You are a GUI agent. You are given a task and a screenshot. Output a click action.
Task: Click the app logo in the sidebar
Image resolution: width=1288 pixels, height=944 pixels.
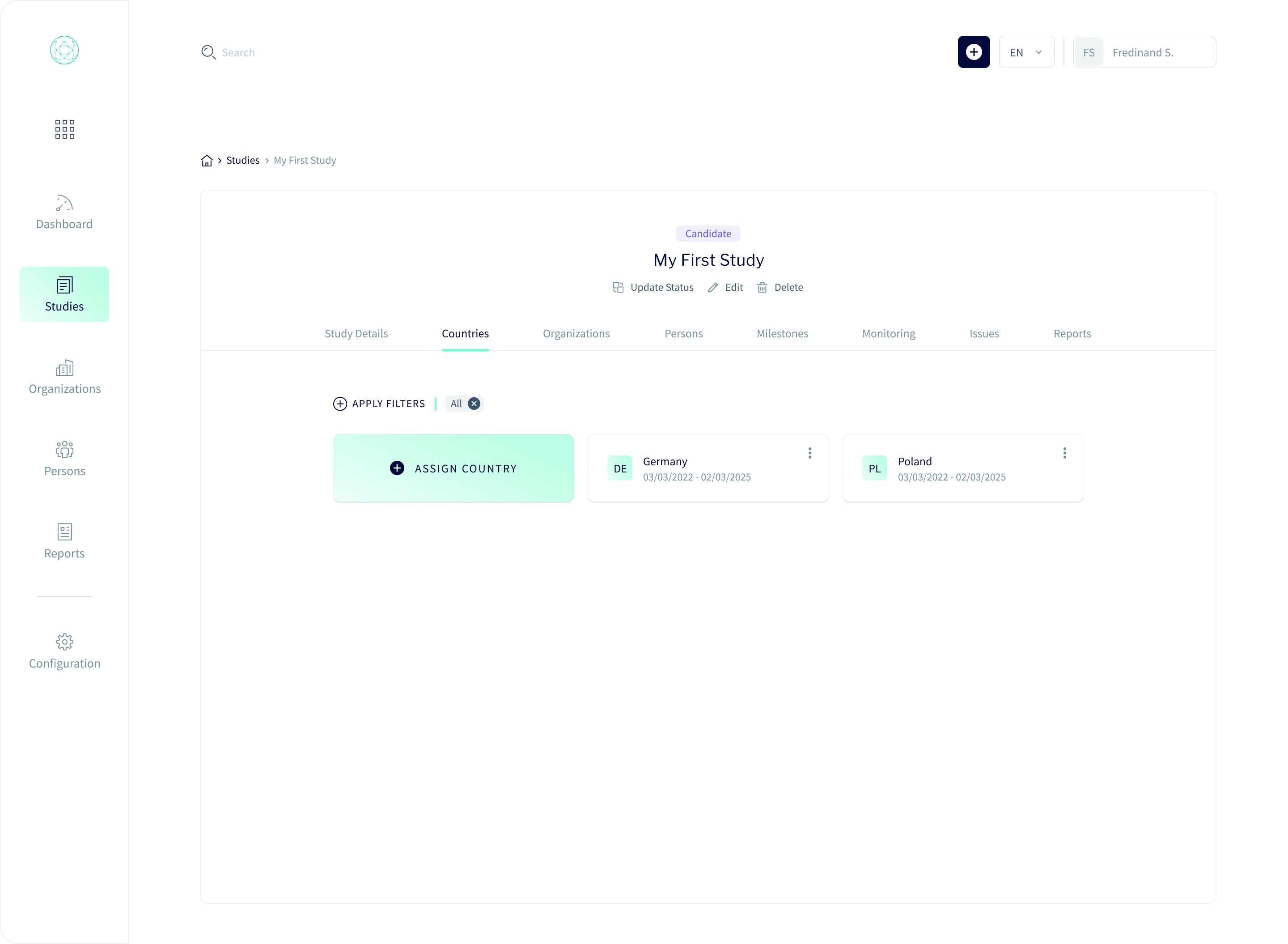click(x=64, y=50)
